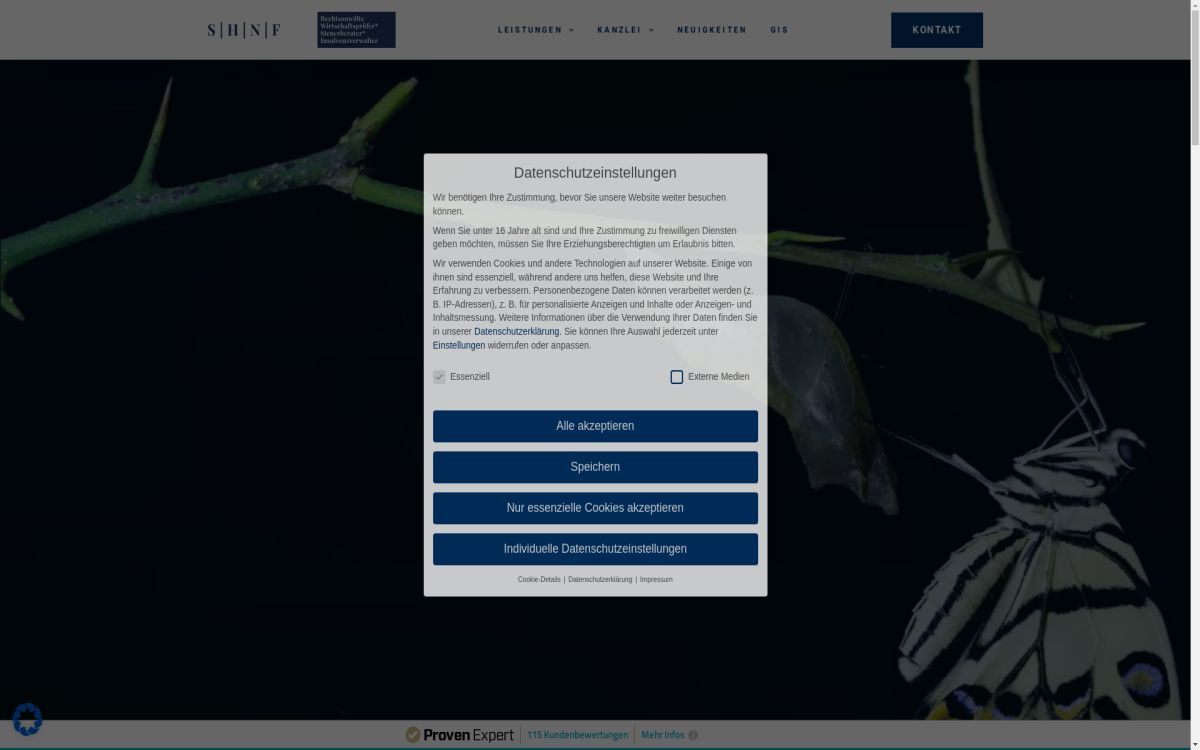Click the Einstellungen link in text
Image resolution: width=1200 pixels, height=750 pixels.
pyautogui.click(x=459, y=346)
